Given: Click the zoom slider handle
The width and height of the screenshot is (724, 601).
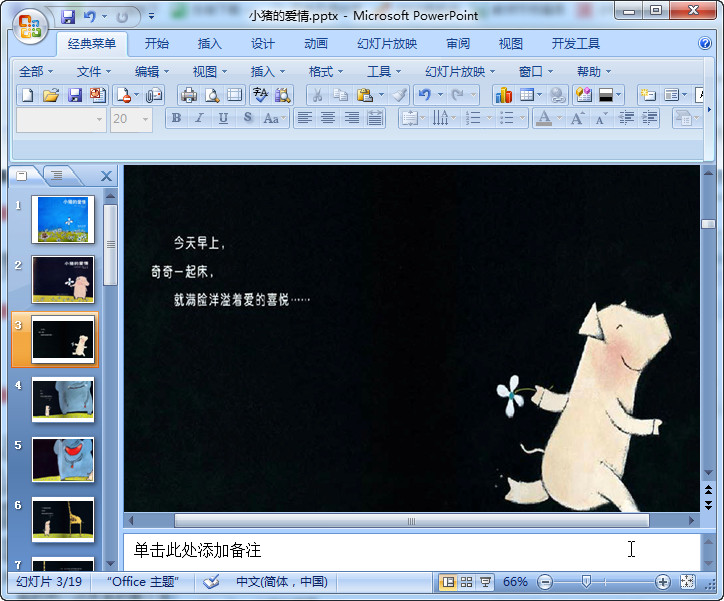Looking at the screenshot, I should point(586,582).
